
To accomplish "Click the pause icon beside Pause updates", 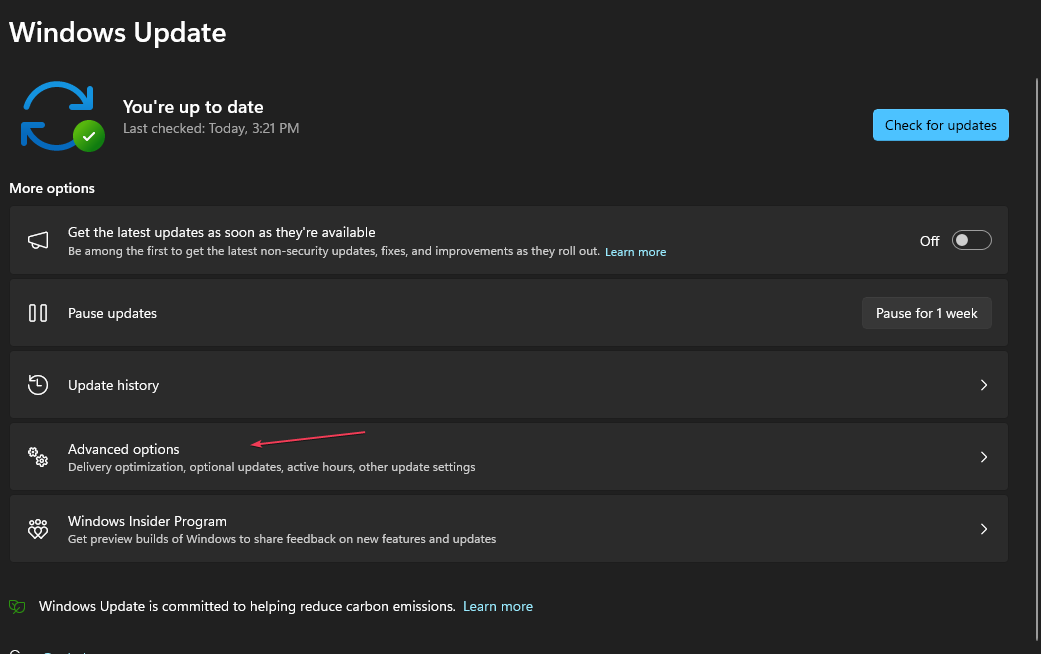I will [x=38, y=313].
